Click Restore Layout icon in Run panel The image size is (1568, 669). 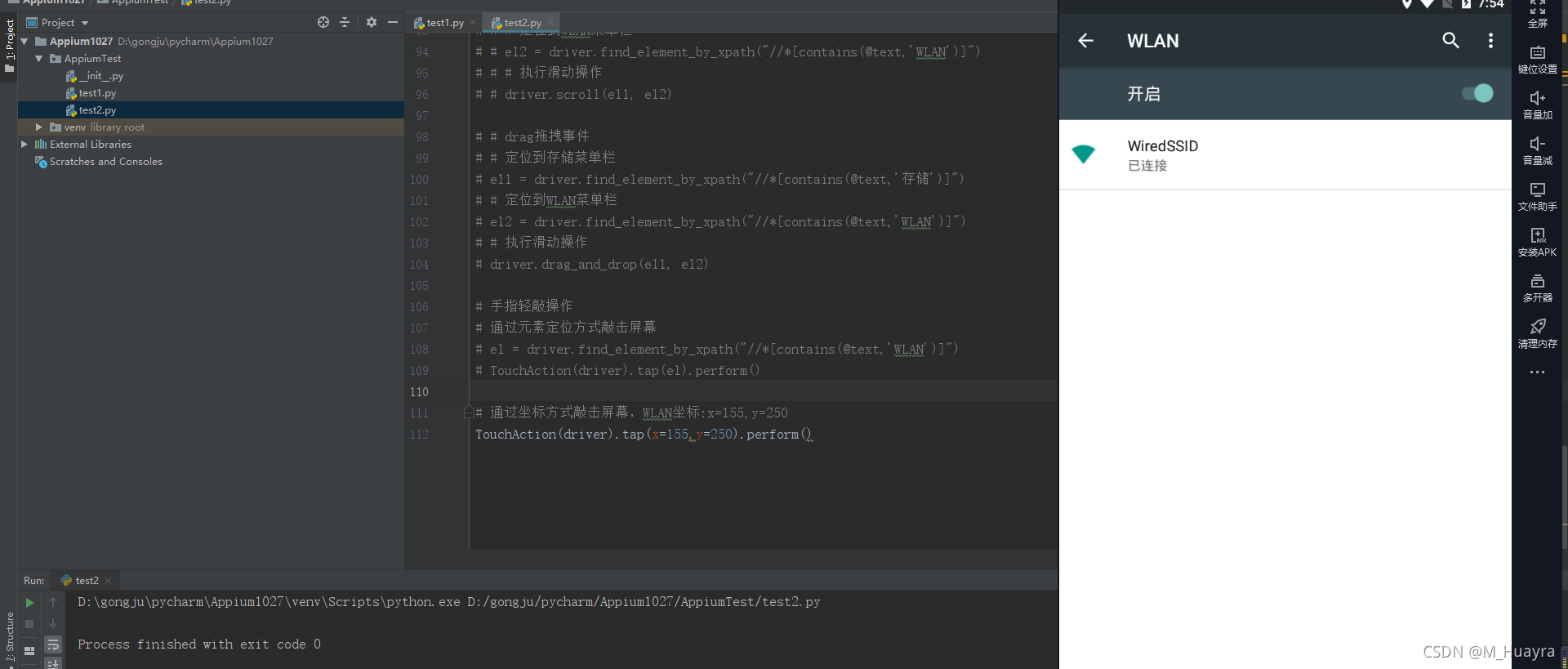[x=29, y=651]
